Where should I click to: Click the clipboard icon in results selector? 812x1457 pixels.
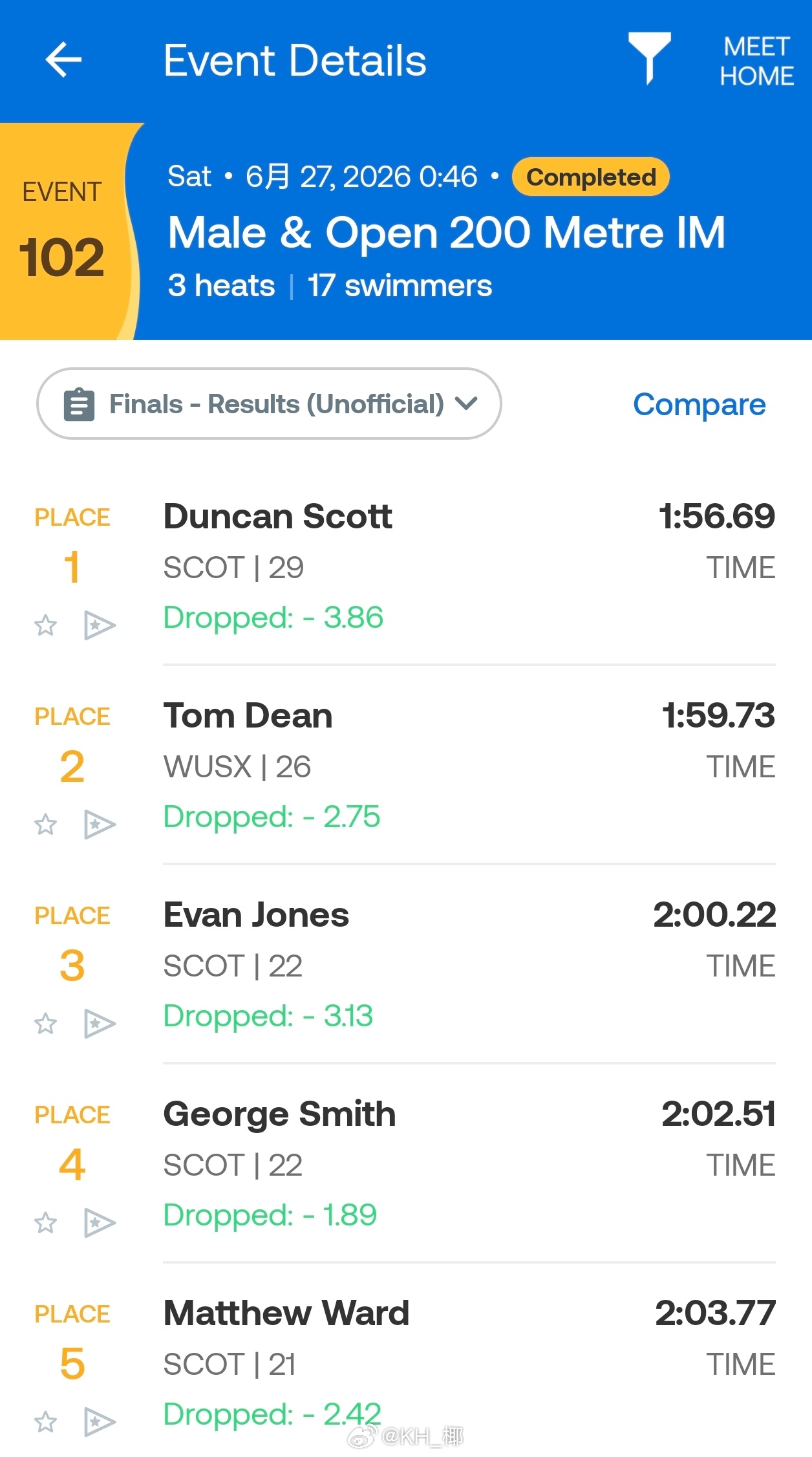tap(79, 404)
